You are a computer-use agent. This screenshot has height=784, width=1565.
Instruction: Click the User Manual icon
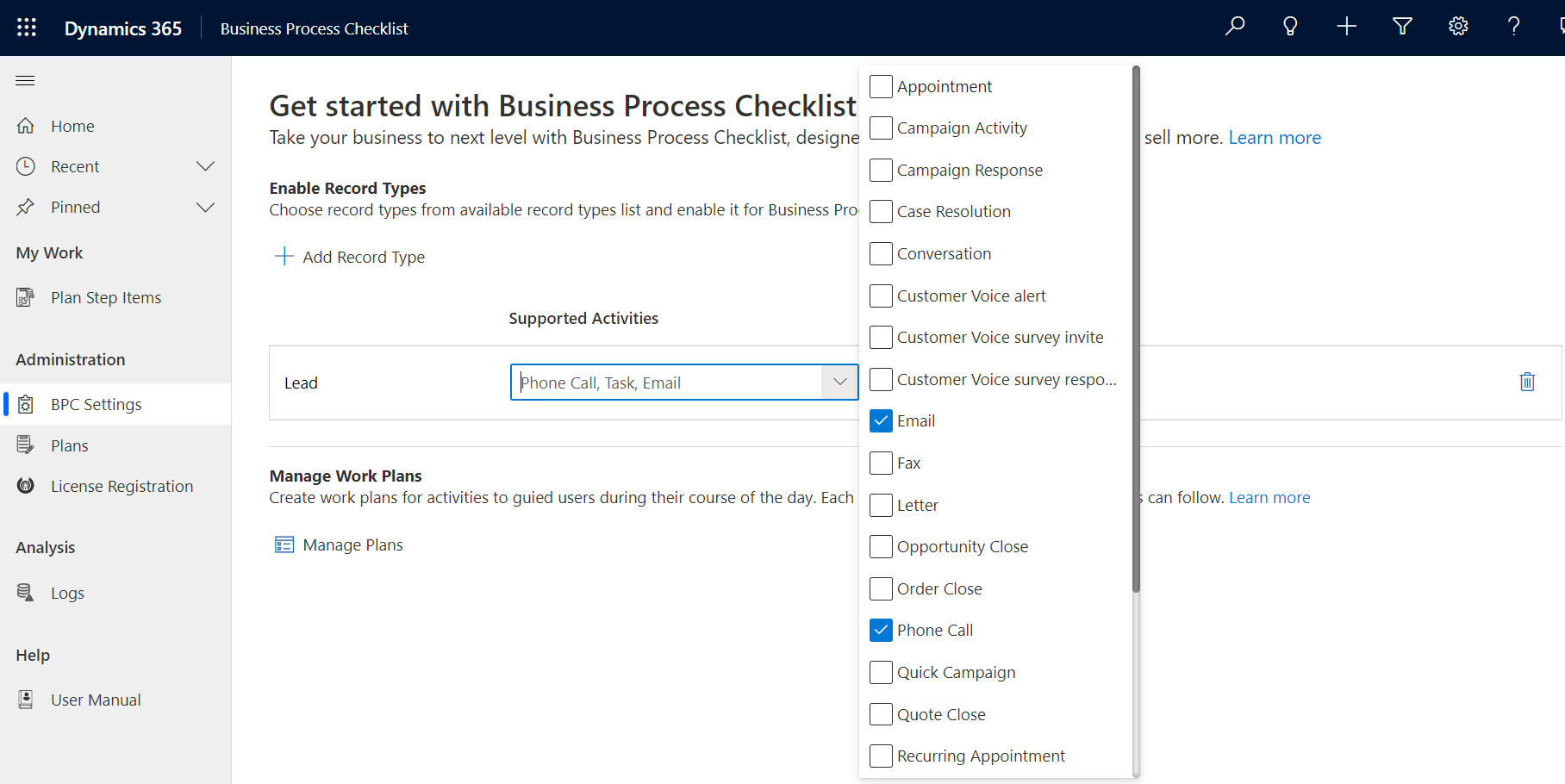click(x=26, y=700)
